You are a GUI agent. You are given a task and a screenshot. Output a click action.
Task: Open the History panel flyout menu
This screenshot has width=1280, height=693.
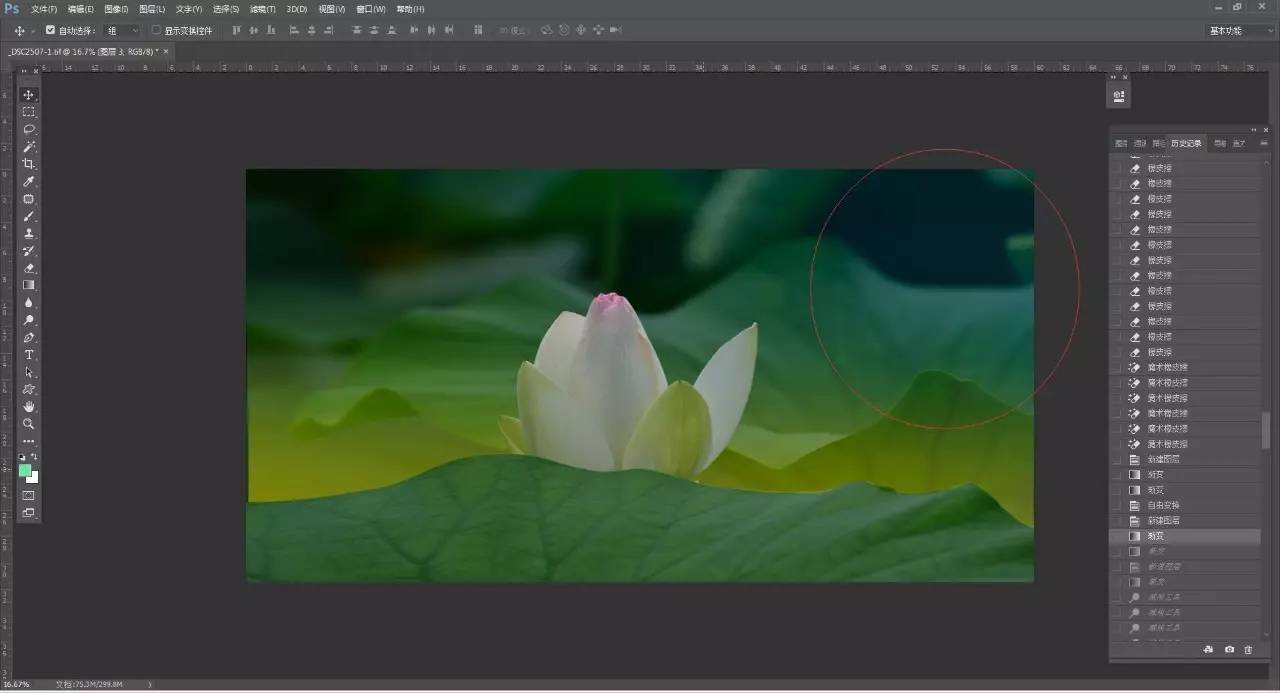[1263, 143]
